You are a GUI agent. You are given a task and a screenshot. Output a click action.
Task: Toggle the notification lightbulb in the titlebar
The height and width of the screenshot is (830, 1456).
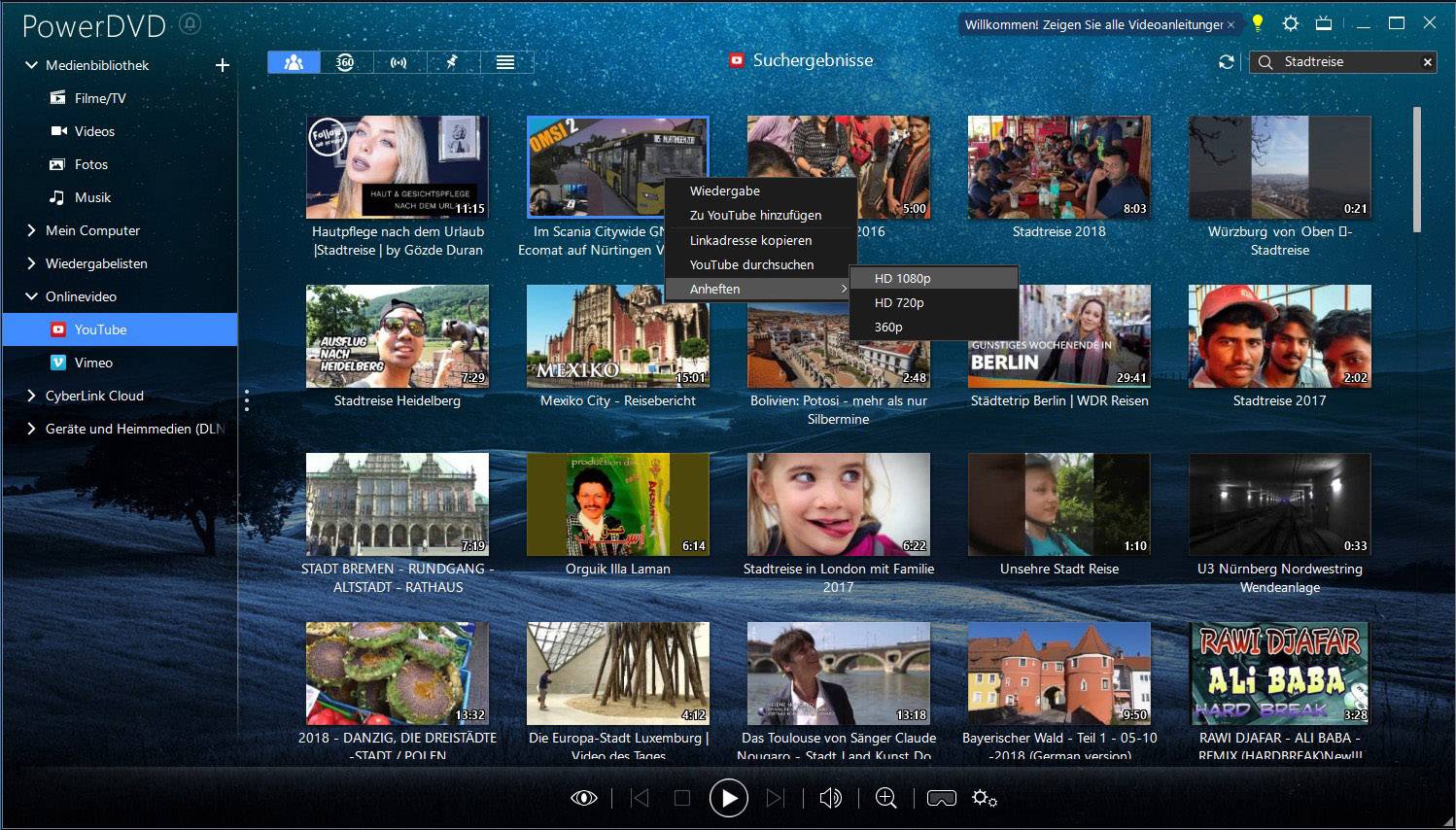point(1257,22)
